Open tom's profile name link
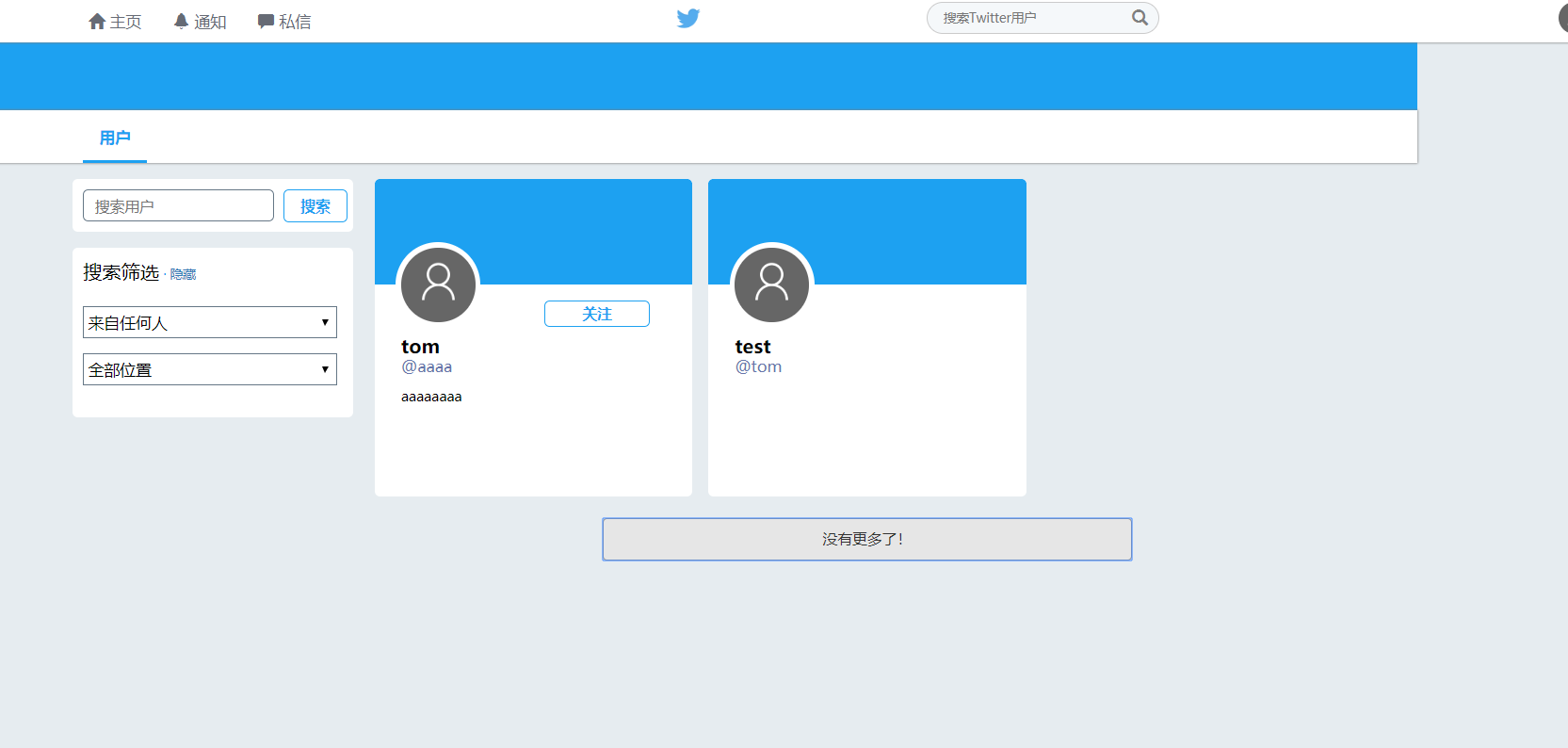Screen dimensions: 1568x748 point(420,347)
